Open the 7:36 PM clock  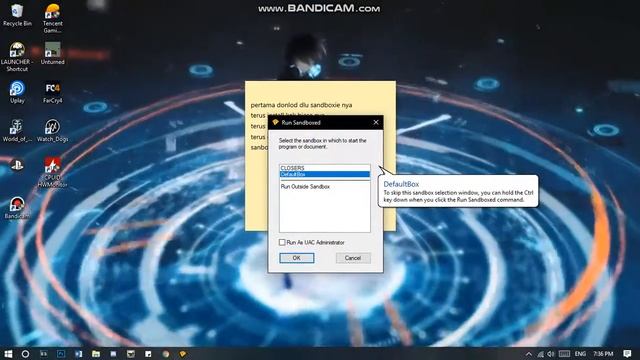point(603,354)
